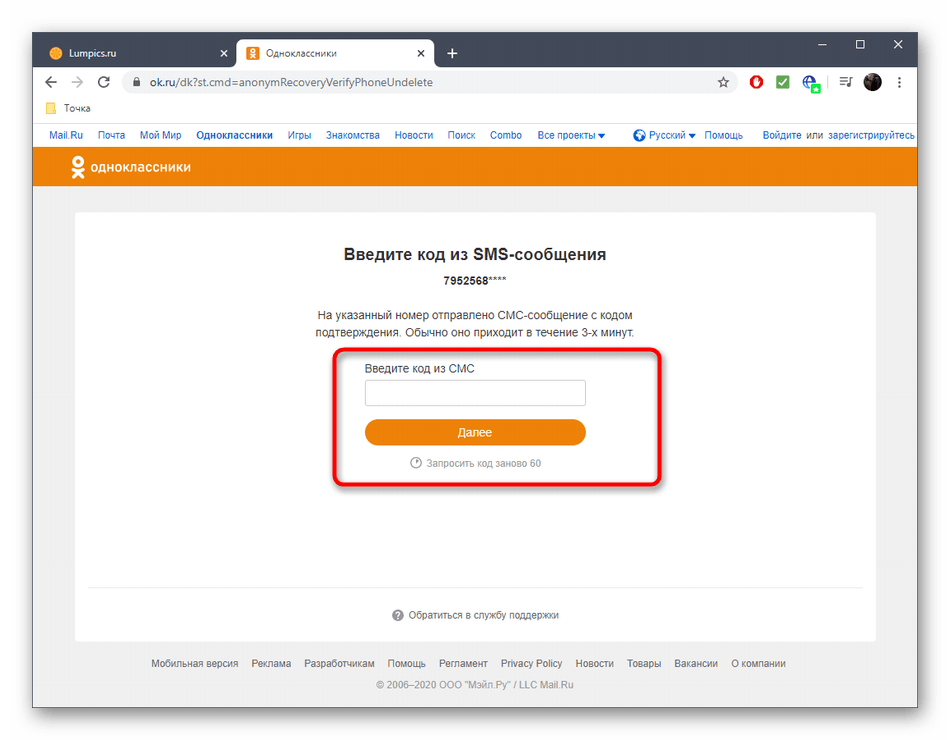Click the lock icon in the address bar
950x740 pixels.
[x=135, y=82]
